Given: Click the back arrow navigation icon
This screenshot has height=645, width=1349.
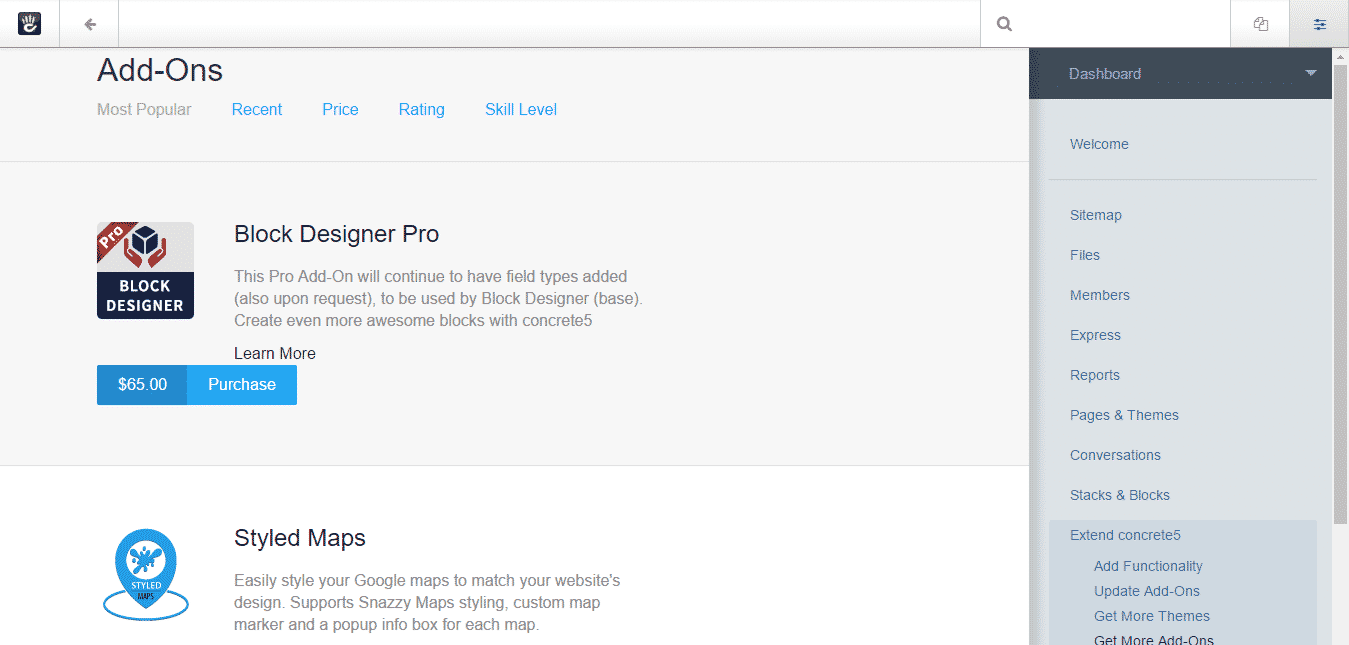Looking at the screenshot, I should click(88, 23).
